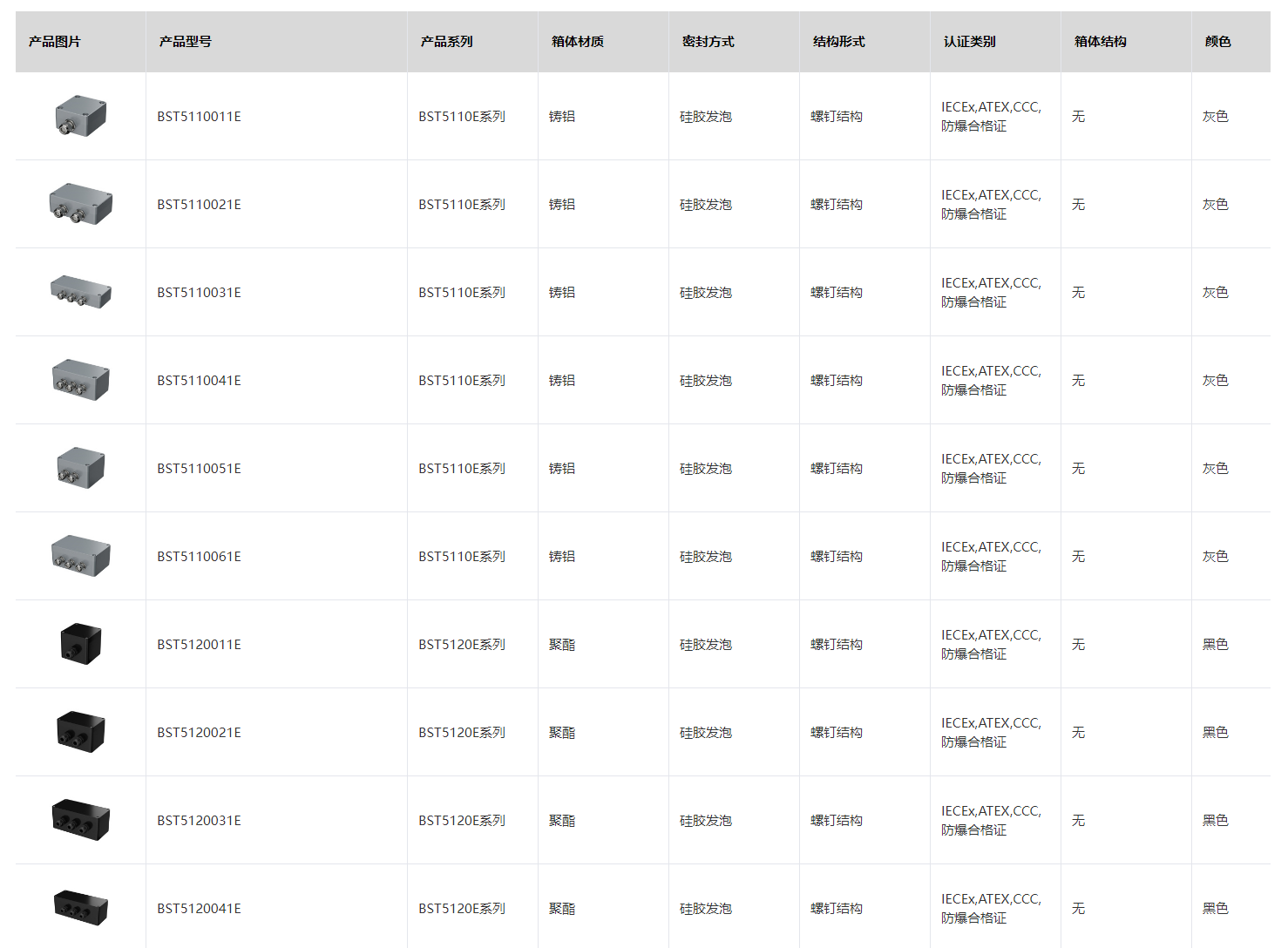Select the 箱体材质 column header
Screen dimensions: 1288x948
click(x=577, y=42)
